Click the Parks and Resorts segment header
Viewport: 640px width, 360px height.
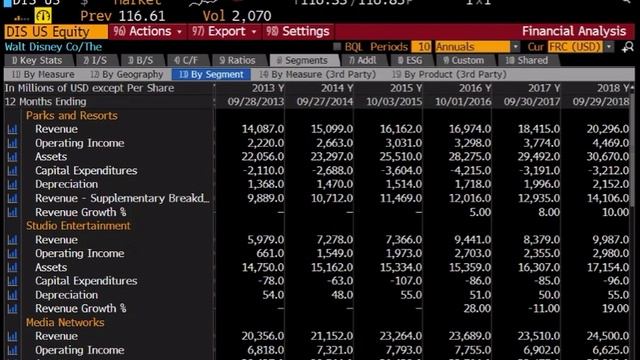(x=72, y=116)
